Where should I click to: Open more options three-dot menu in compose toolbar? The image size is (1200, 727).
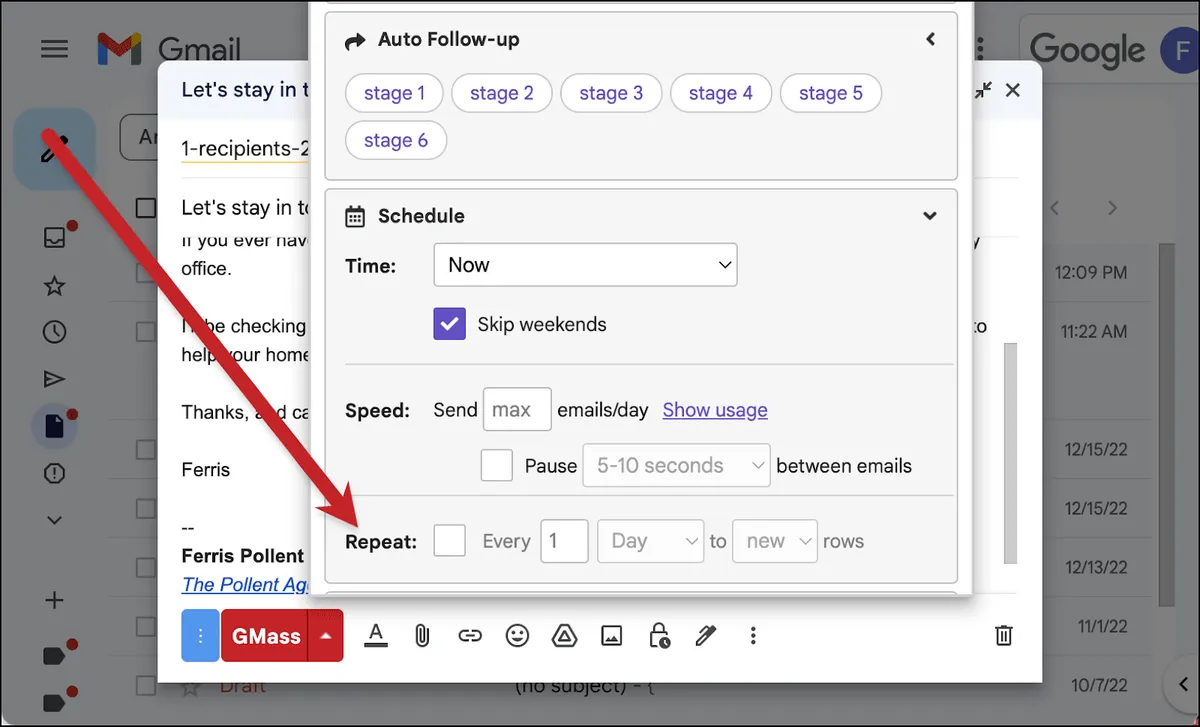[754, 635]
